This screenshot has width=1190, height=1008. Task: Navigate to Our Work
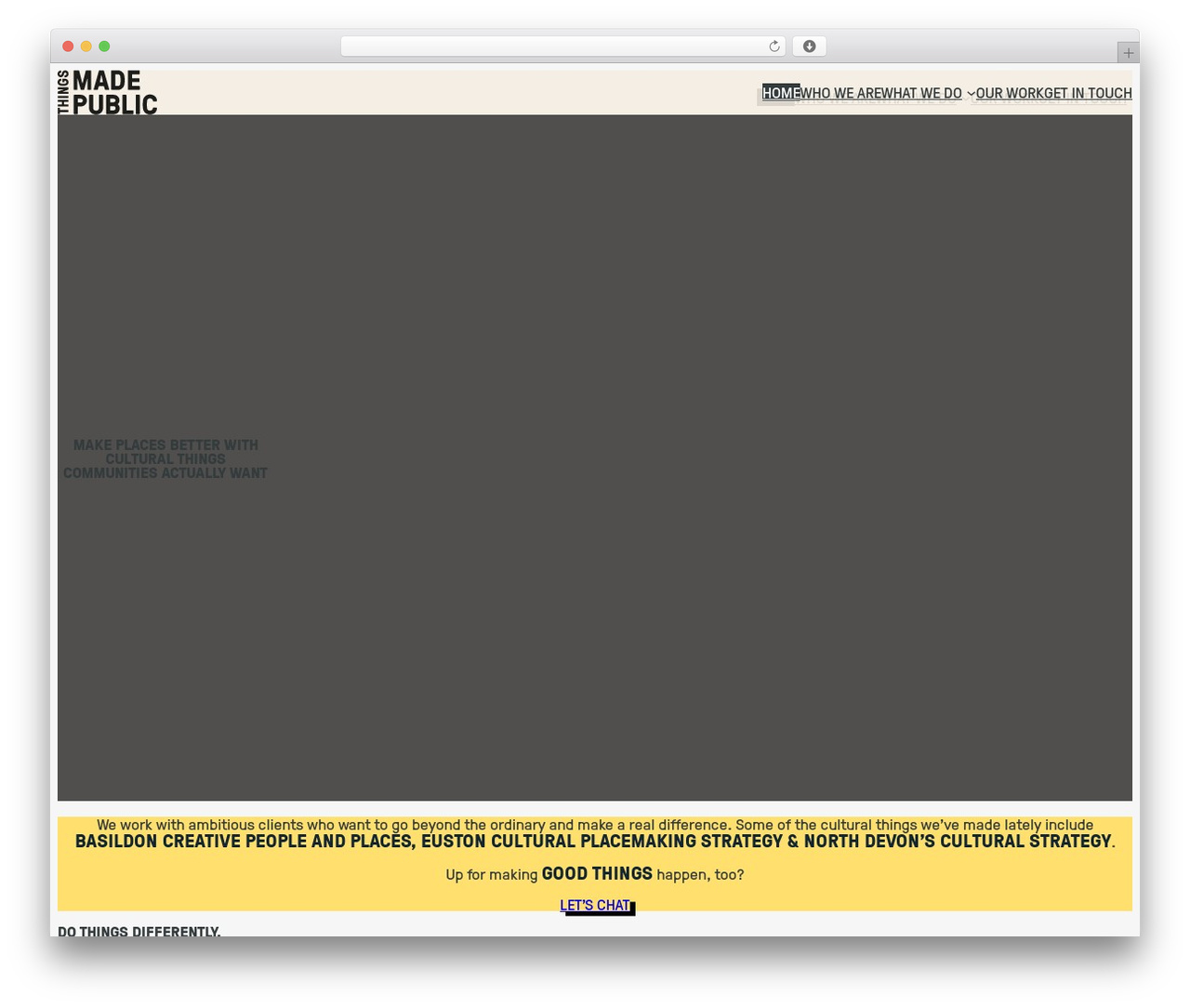tap(1009, 93)
